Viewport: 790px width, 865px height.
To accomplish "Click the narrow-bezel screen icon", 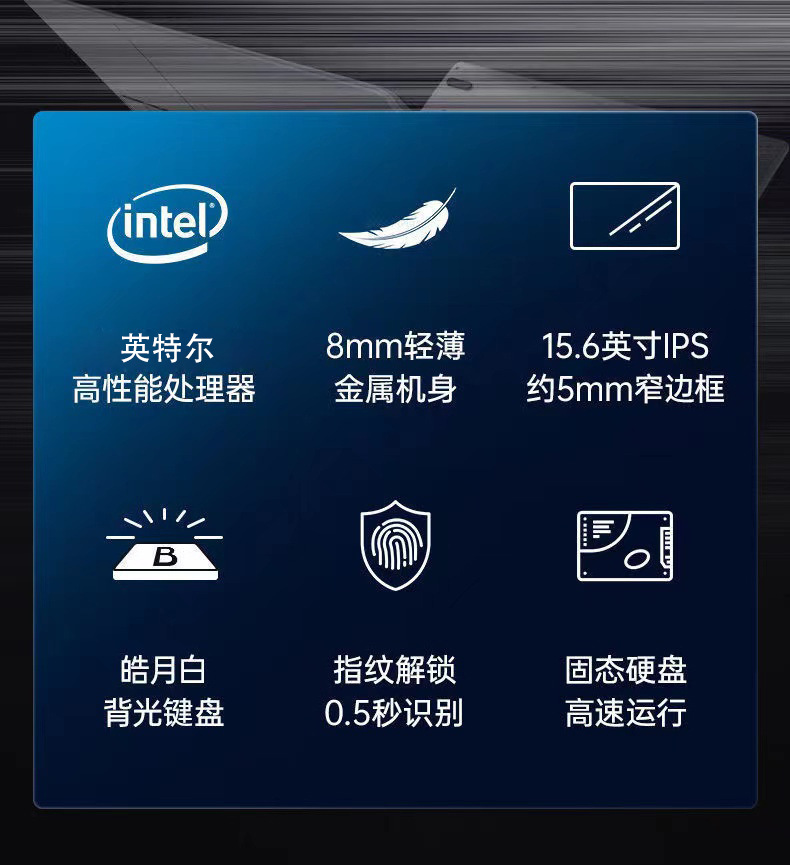I will [x=624, y=216].
